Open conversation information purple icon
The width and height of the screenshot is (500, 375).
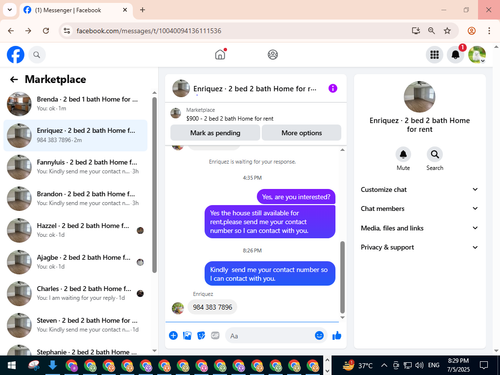tap(333, 88)
